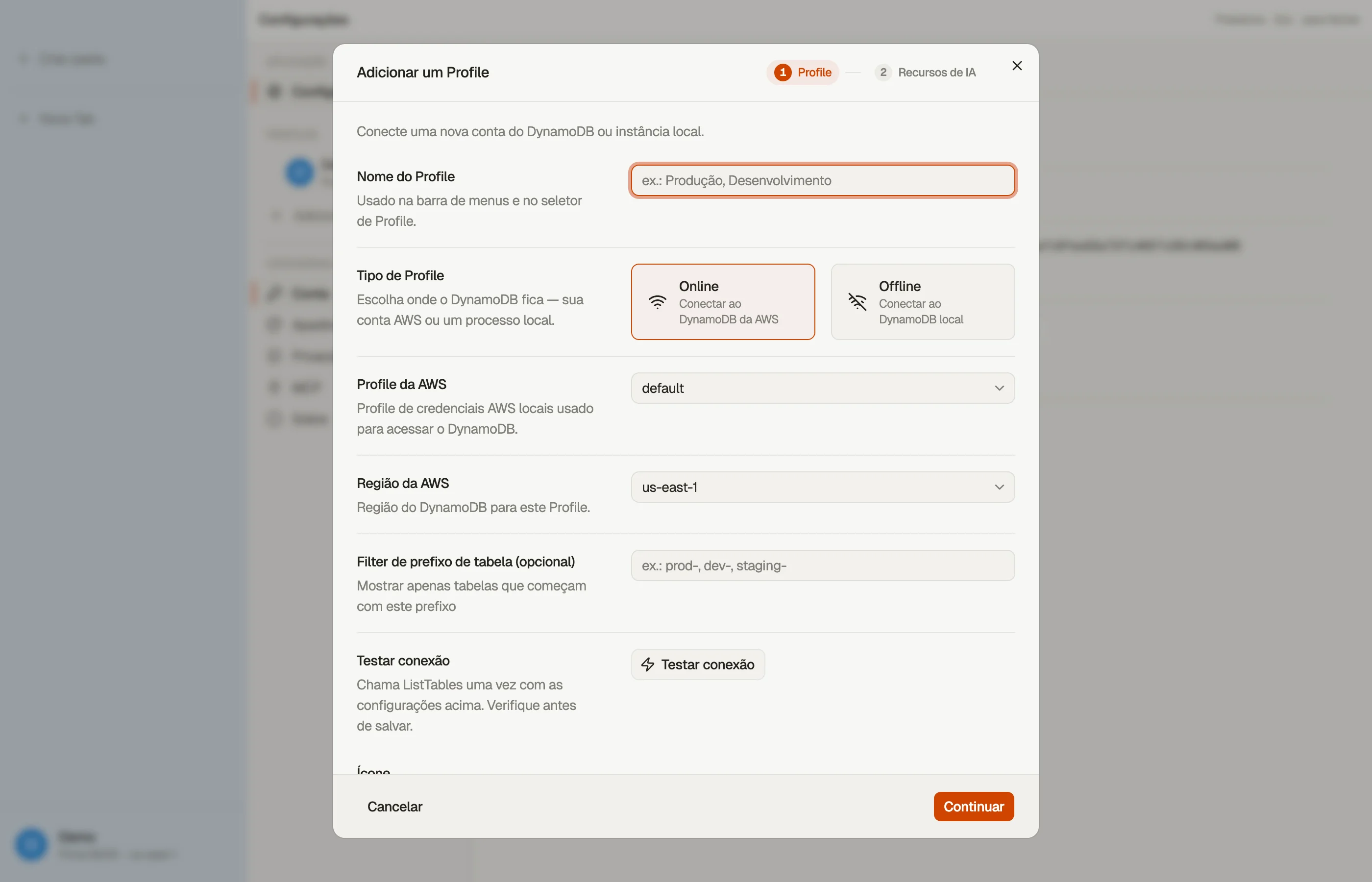Focus the Nome do Profile input field
1372x882 pixels.
pyautogui.click(x=823, y=180)
